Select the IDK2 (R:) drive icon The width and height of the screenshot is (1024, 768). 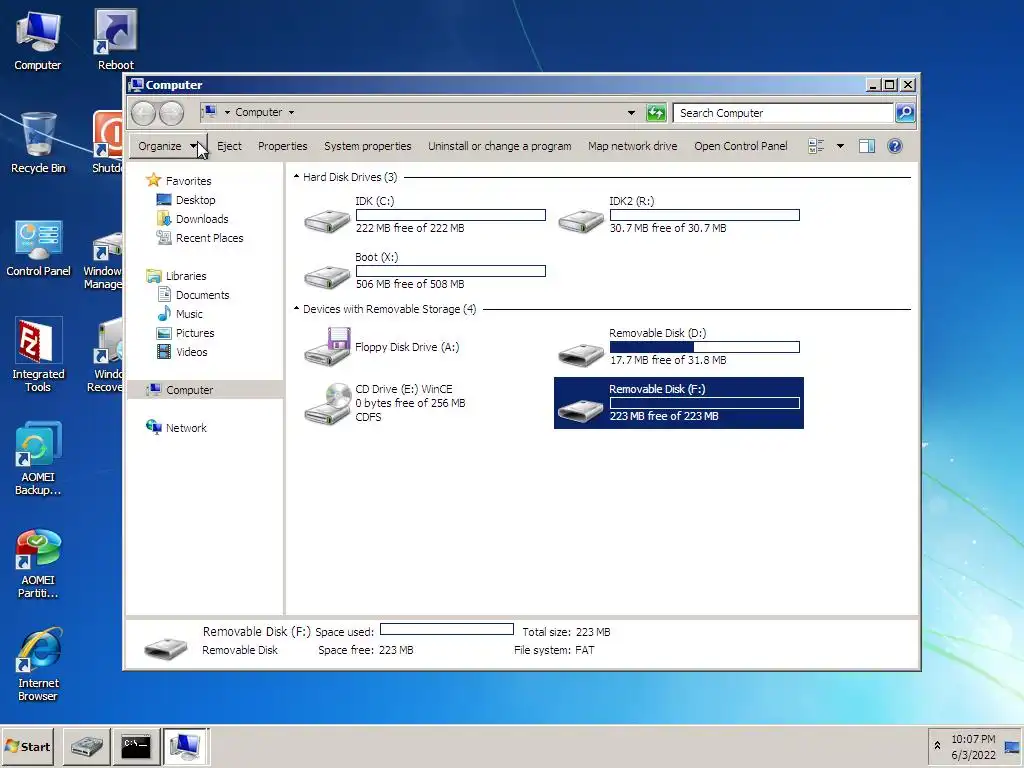[x=581, y=221]
